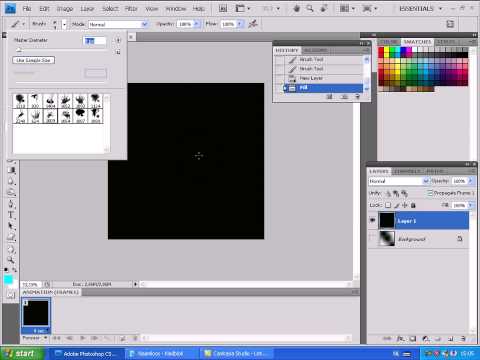Open the ESSENTIALS workspace switcher
The image size is (480, 360).
[x=421, y=9]
